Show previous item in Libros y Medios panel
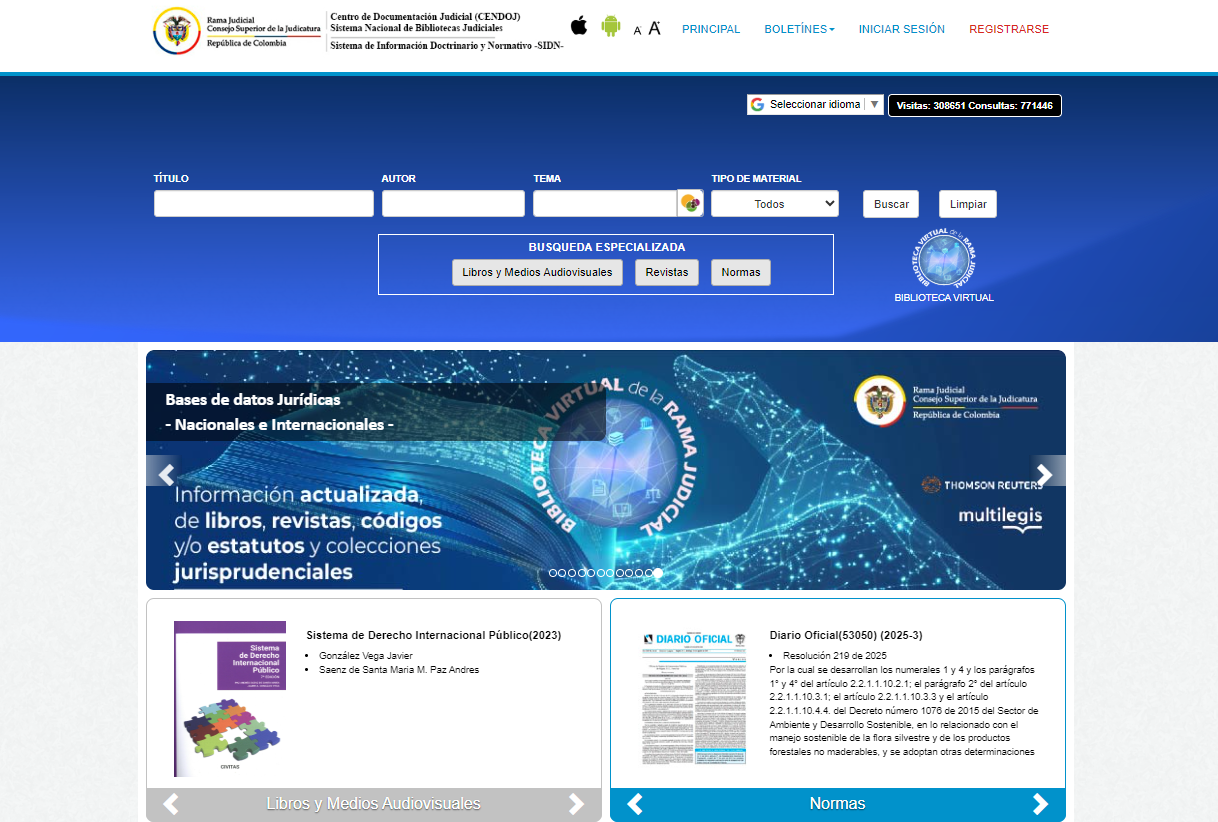 click(171, 804)
